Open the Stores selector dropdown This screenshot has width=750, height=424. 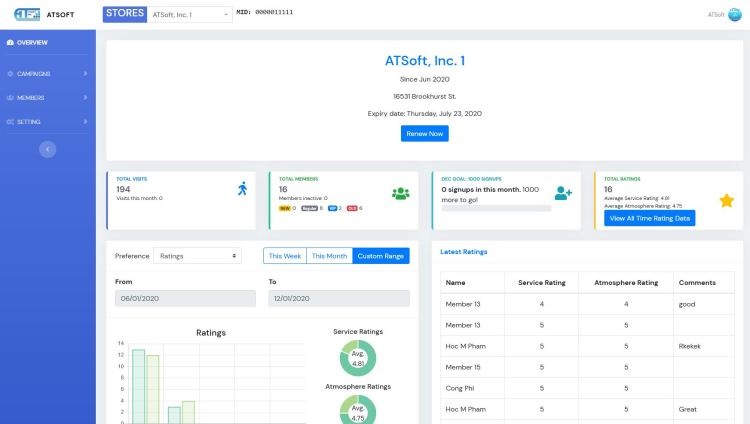[190, 15]
